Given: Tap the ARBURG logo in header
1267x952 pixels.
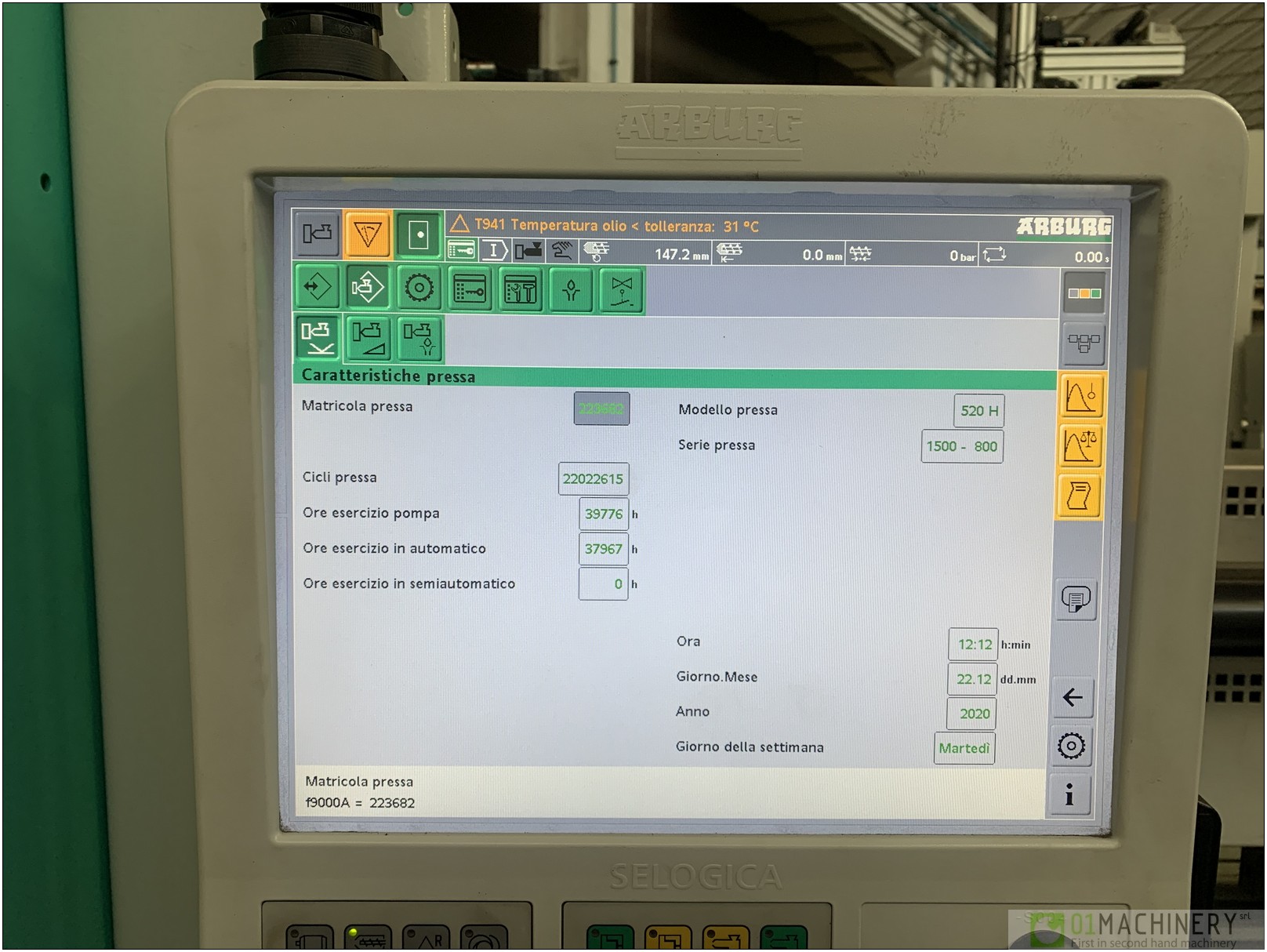Looking at the screenshot, I should (1063, 227).
